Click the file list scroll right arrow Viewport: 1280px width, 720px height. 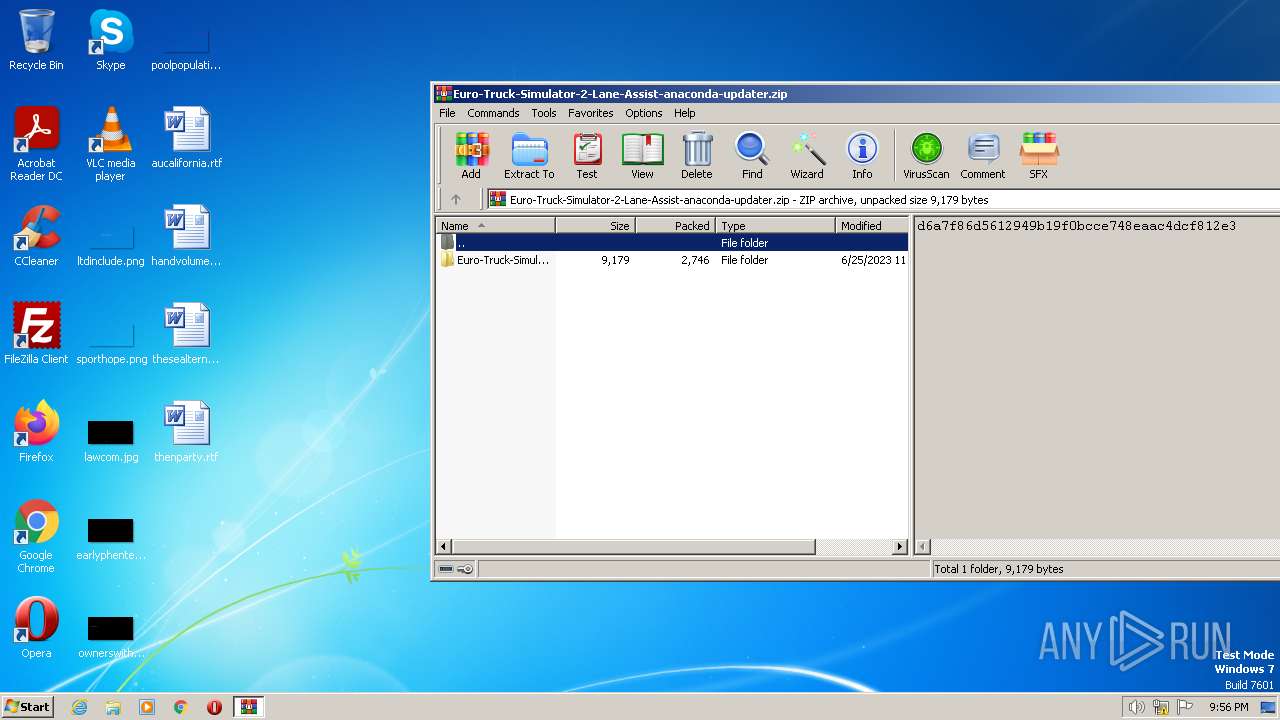(x=900, y=547)
